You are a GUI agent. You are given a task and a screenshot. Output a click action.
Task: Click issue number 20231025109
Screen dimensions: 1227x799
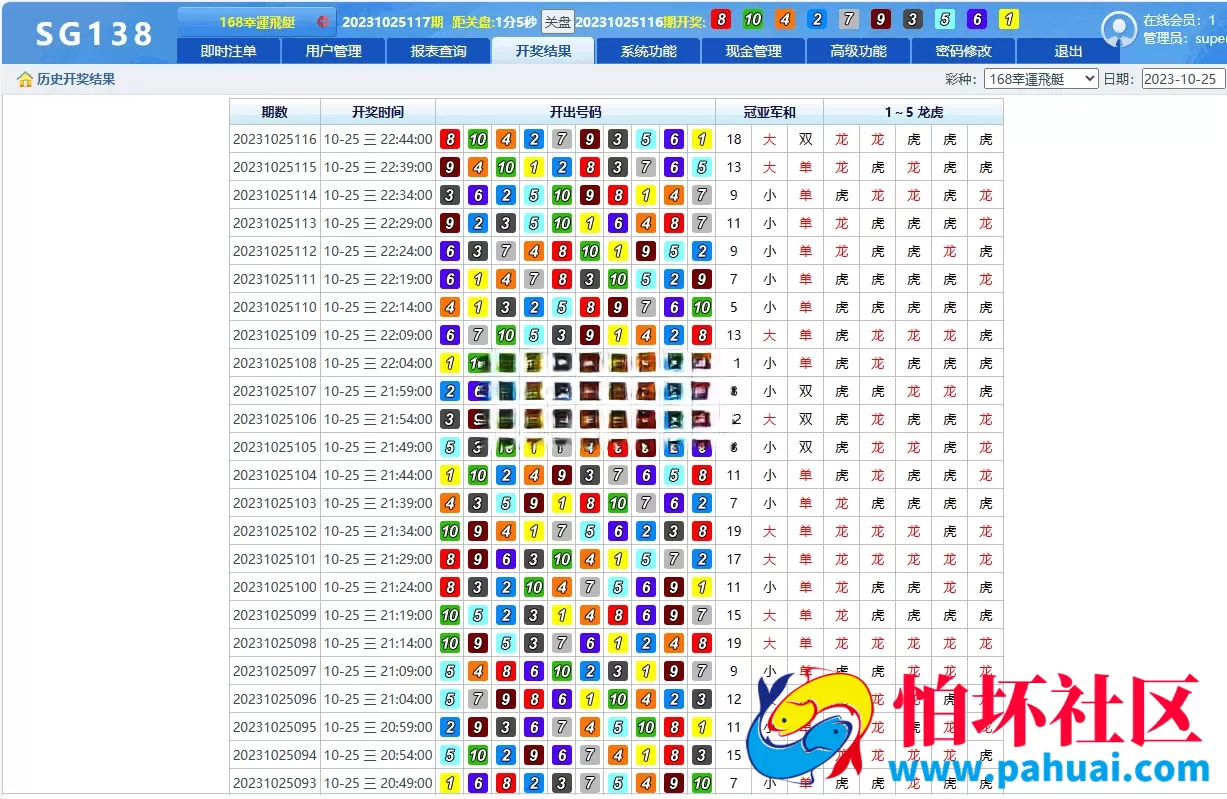coord(275,336)
